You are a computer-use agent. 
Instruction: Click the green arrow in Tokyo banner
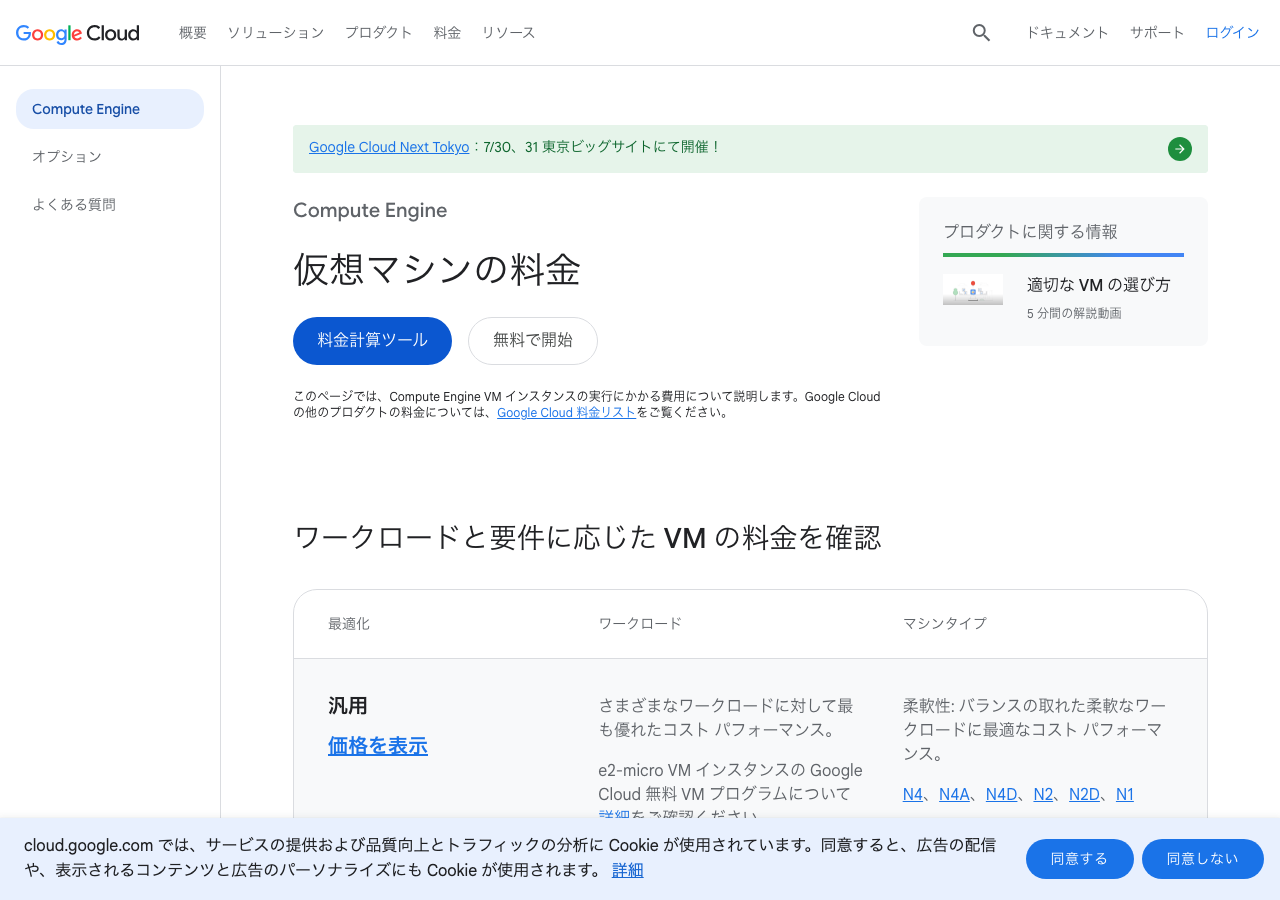tap(1180, 149)
